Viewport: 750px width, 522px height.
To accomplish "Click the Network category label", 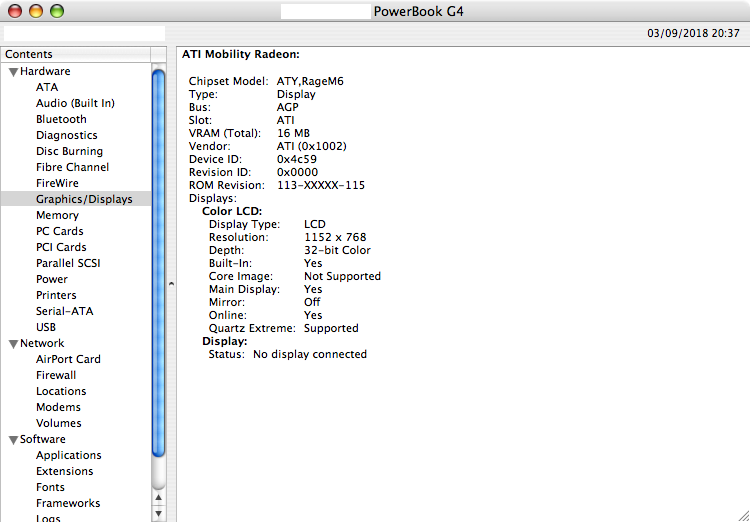I will coord(42,344).
